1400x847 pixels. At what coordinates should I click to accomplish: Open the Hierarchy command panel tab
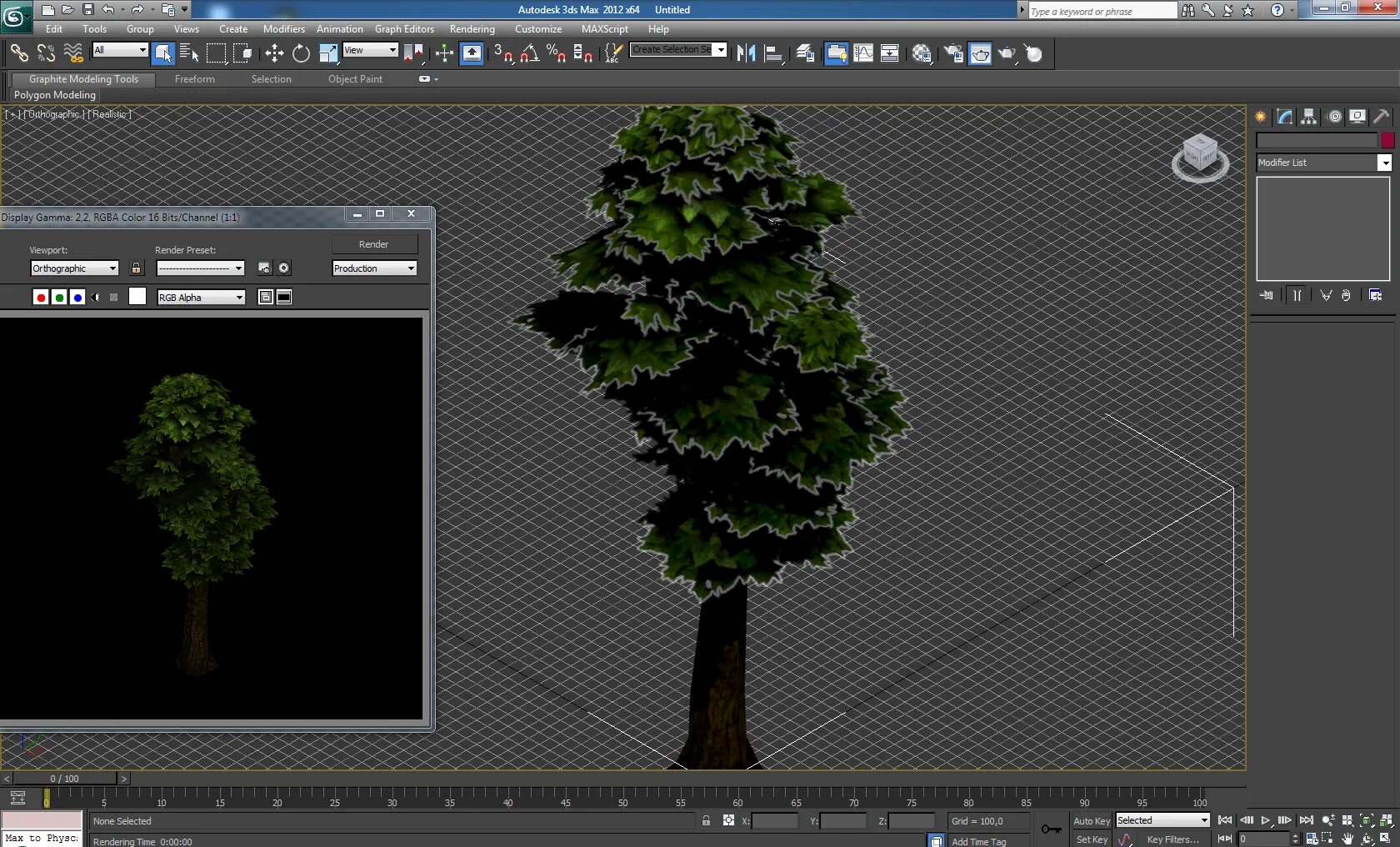pos(1309,117)
